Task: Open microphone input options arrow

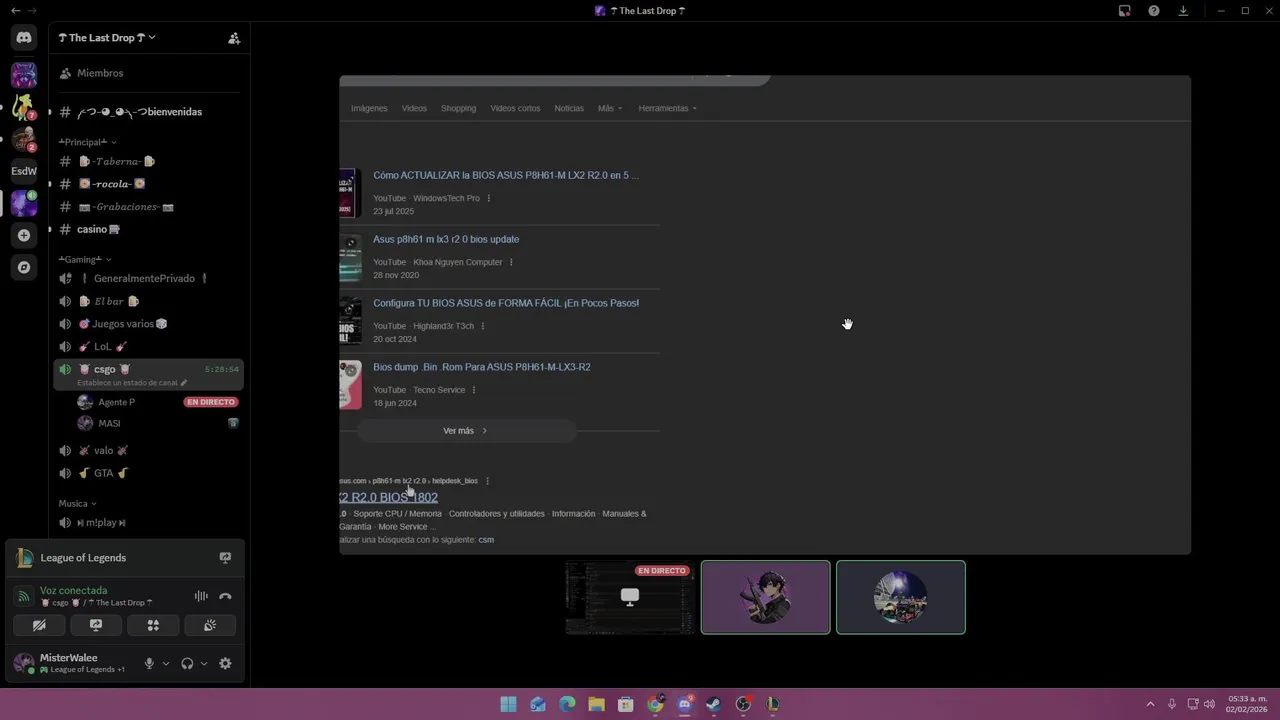Action: point(166,663)
